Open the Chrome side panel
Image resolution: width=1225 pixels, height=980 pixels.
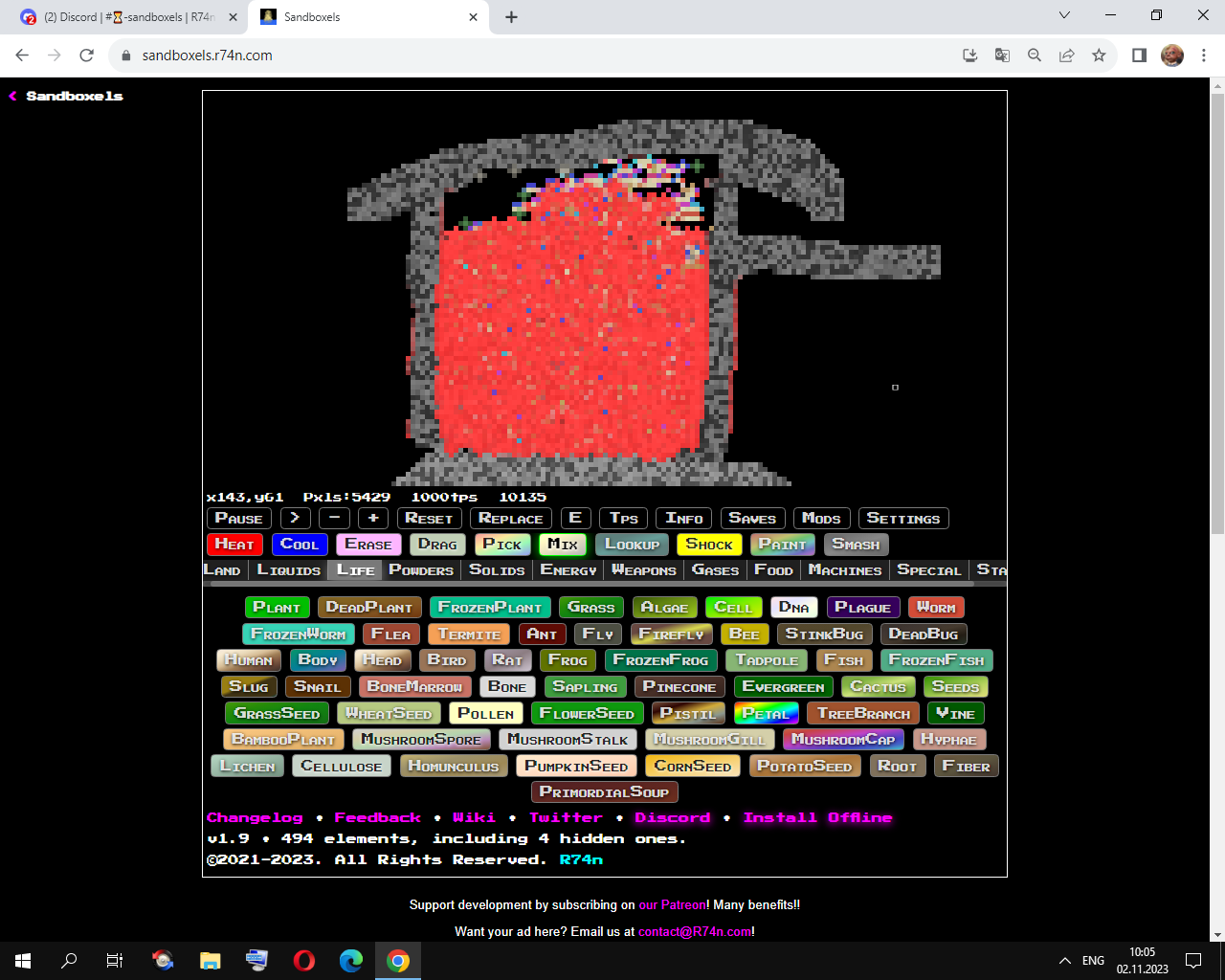click(1139, 56)
